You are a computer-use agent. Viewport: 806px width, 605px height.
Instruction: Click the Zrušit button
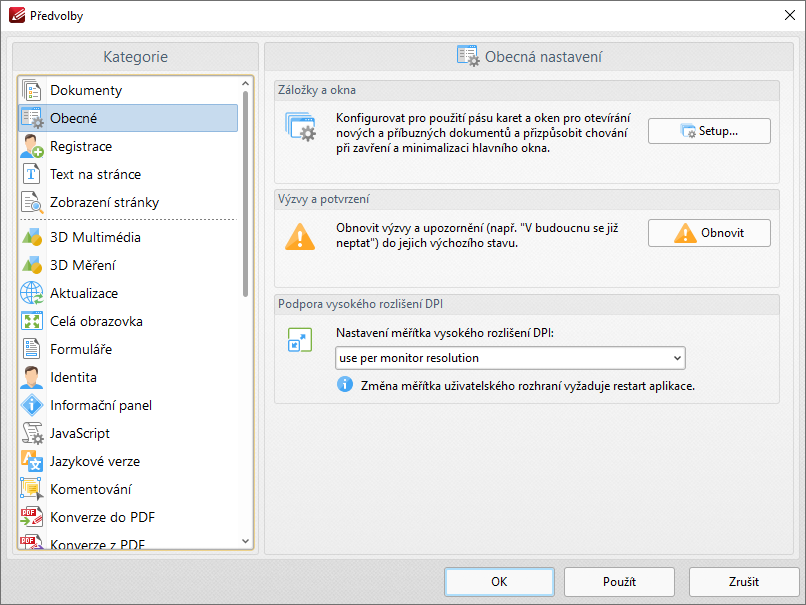point(744,582)
